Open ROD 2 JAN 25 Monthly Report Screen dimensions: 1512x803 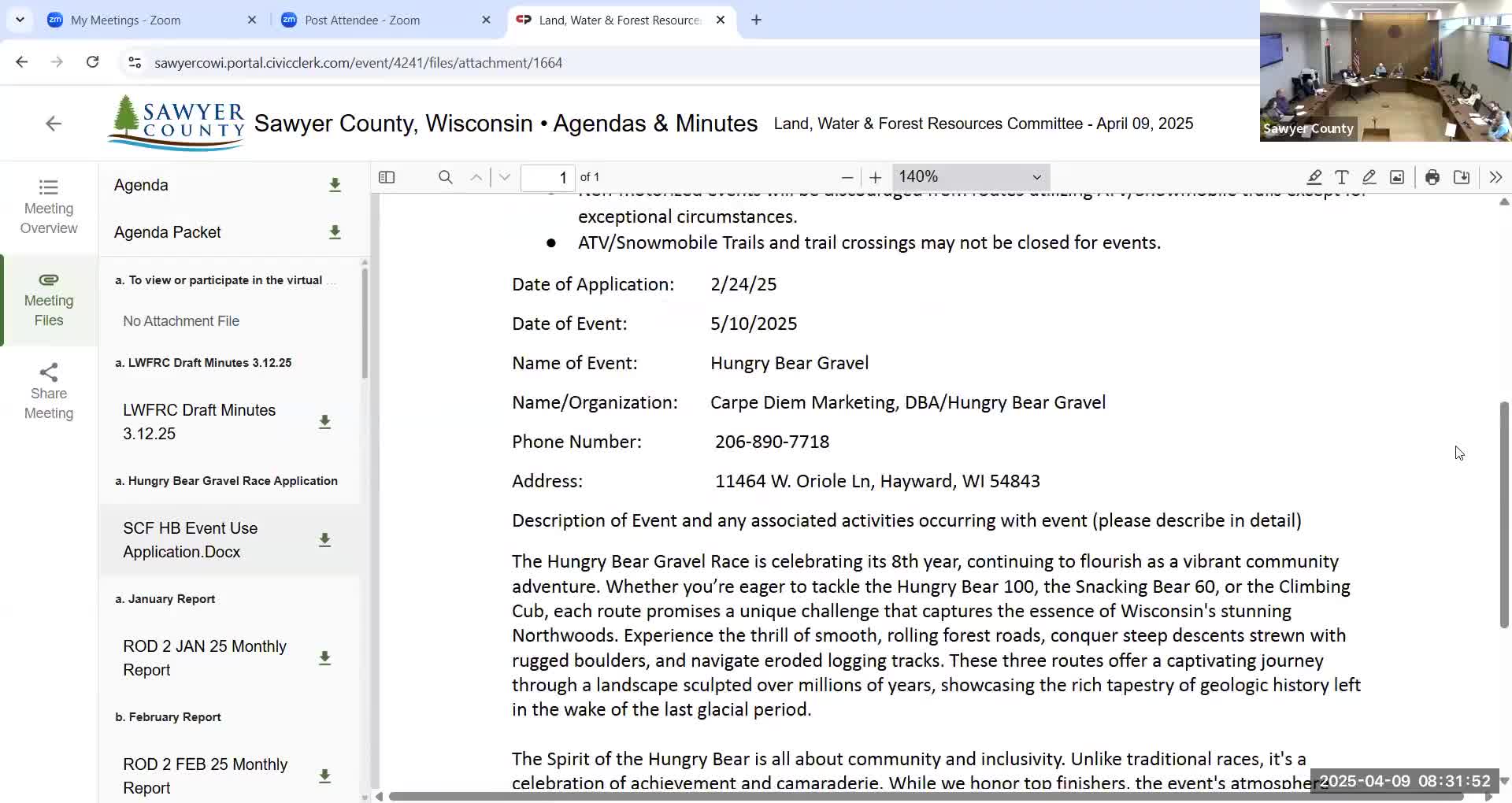205,658
